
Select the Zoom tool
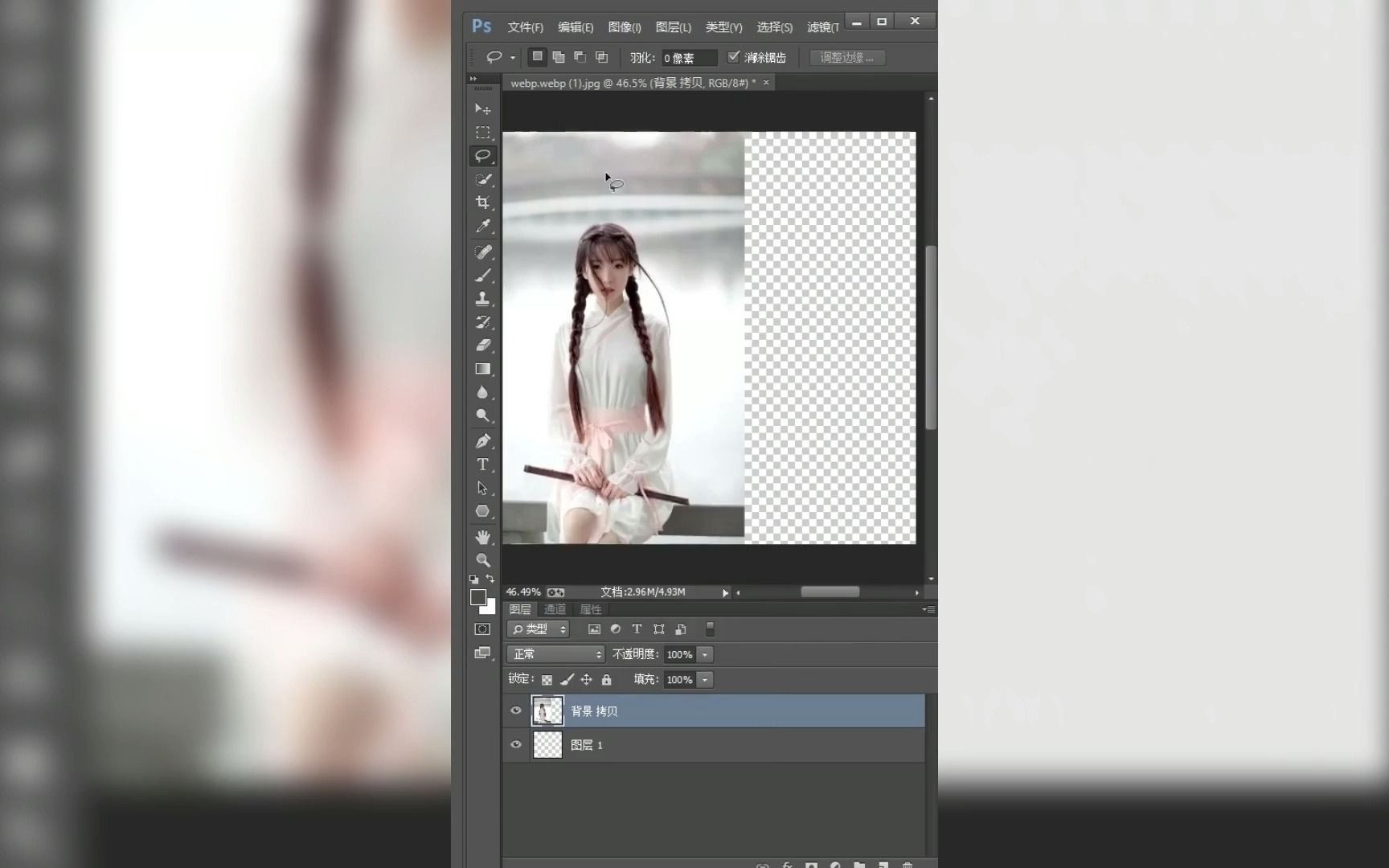(482, 560)
